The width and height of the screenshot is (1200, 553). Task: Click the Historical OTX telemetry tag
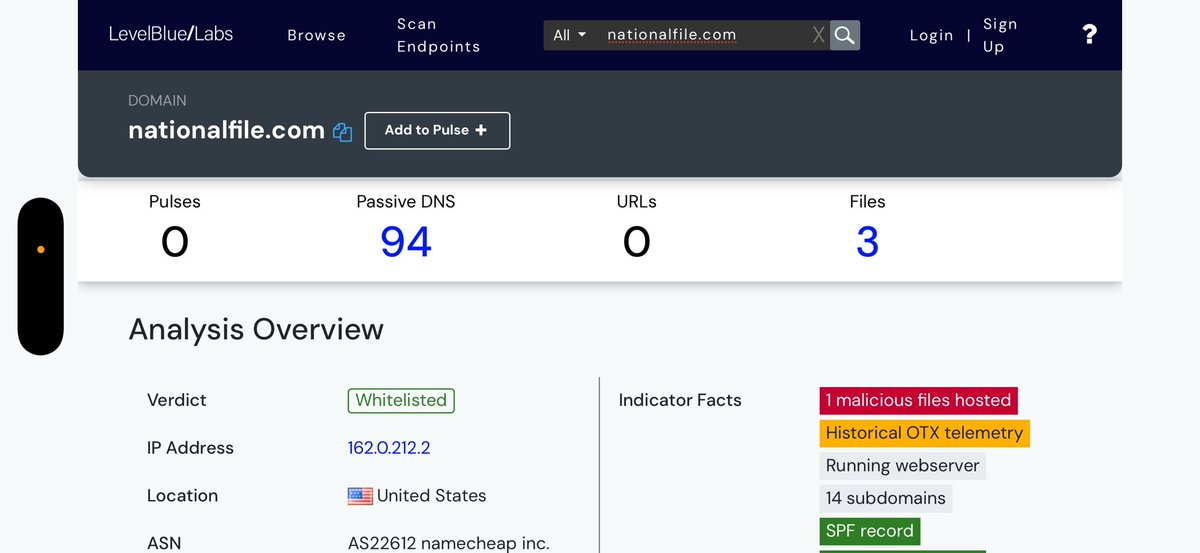pyautogui.click(x=924, y=433)
